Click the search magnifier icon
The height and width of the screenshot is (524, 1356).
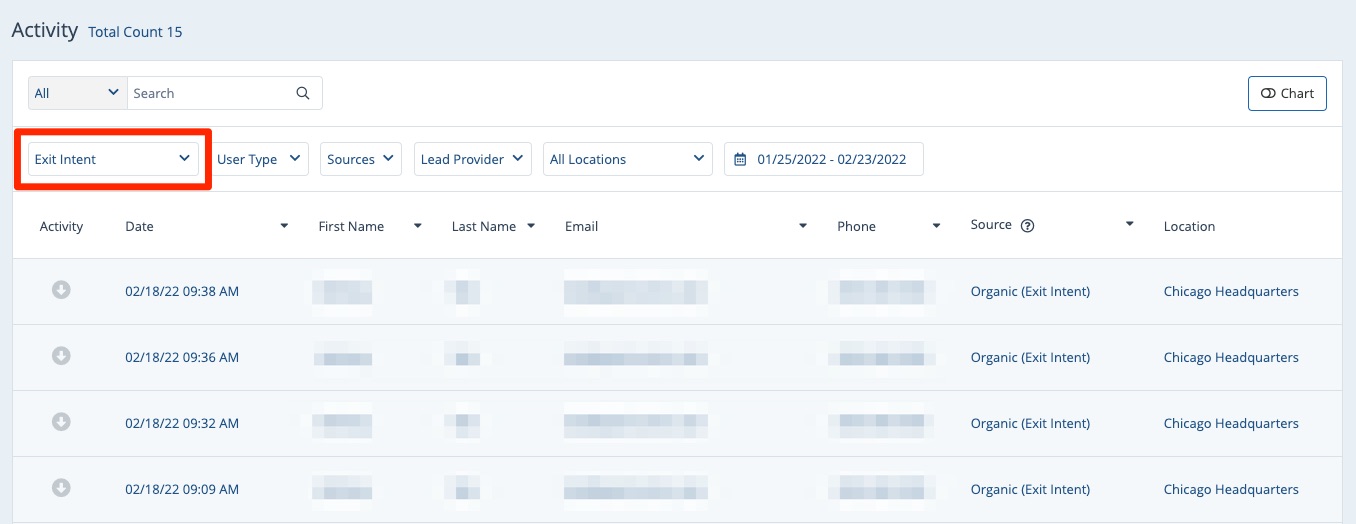(x=303, y=93)
